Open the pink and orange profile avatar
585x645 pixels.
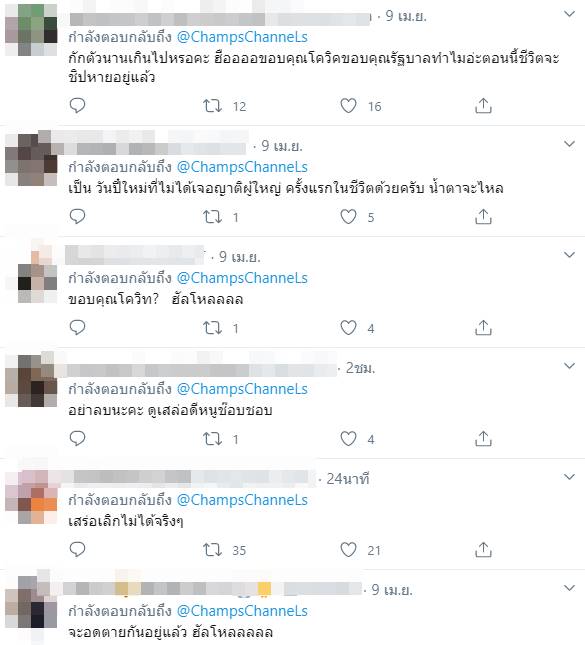(31, 497)
